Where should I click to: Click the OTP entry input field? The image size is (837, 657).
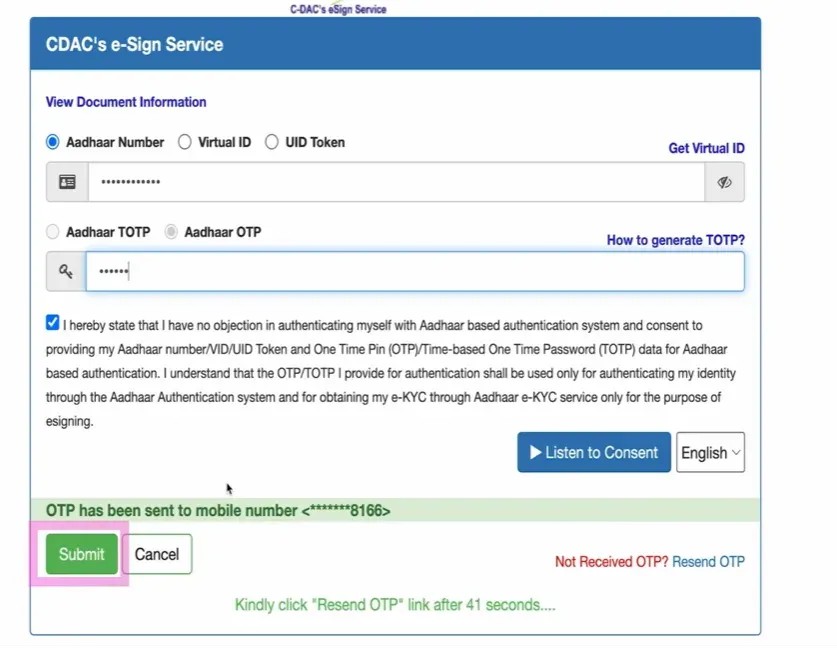(415, 272)
